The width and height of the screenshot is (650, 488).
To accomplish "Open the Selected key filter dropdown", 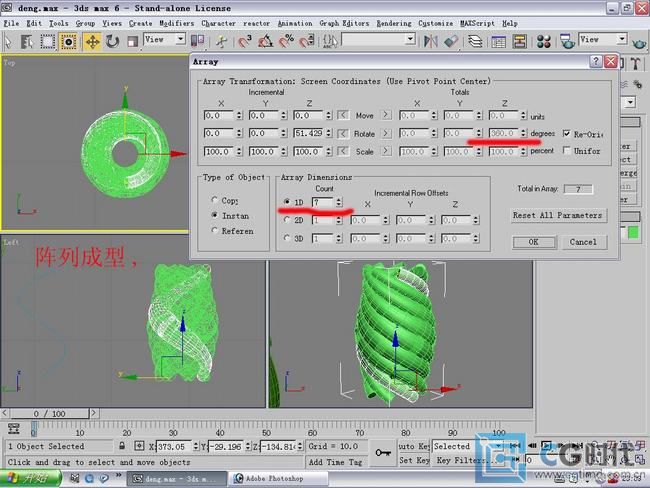I will [499, 446].
